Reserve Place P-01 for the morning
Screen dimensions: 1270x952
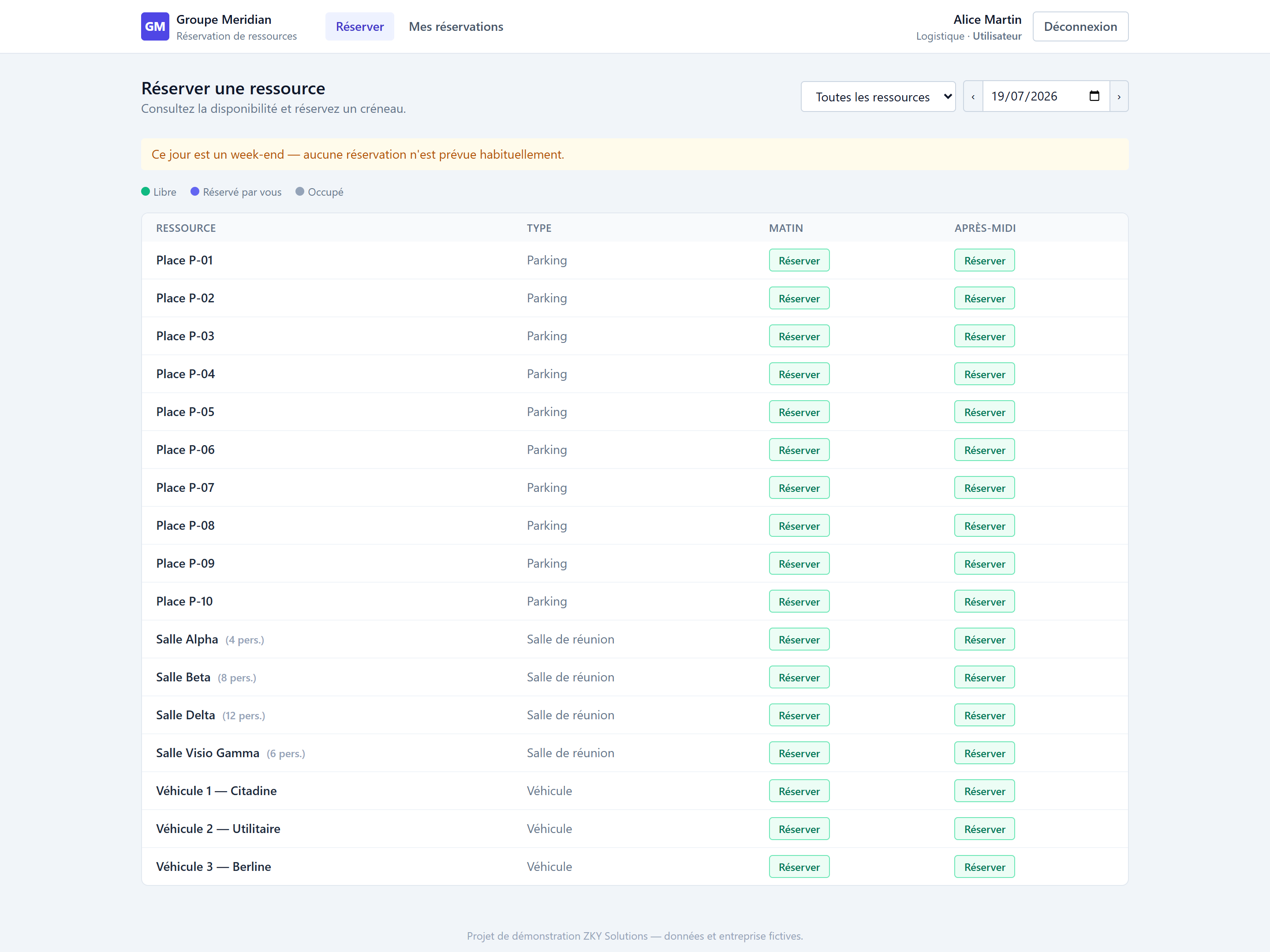[x=799, y=260]
